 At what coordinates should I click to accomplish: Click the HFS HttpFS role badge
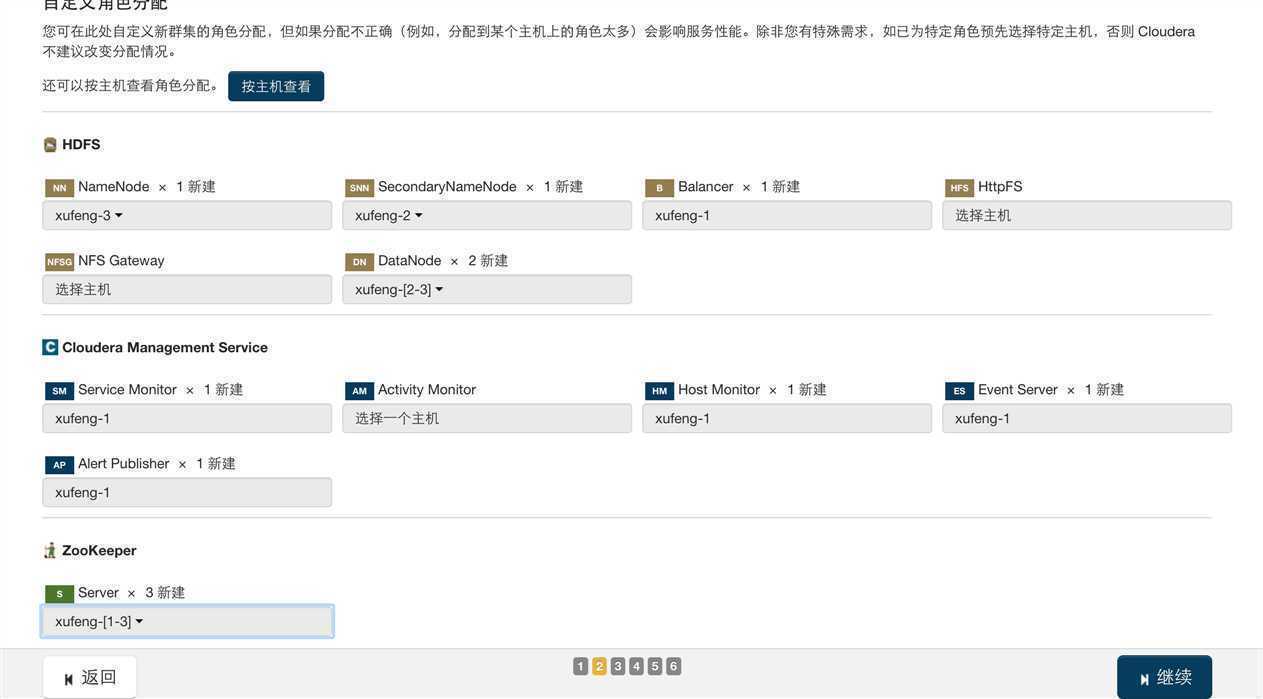click(960, 188)
